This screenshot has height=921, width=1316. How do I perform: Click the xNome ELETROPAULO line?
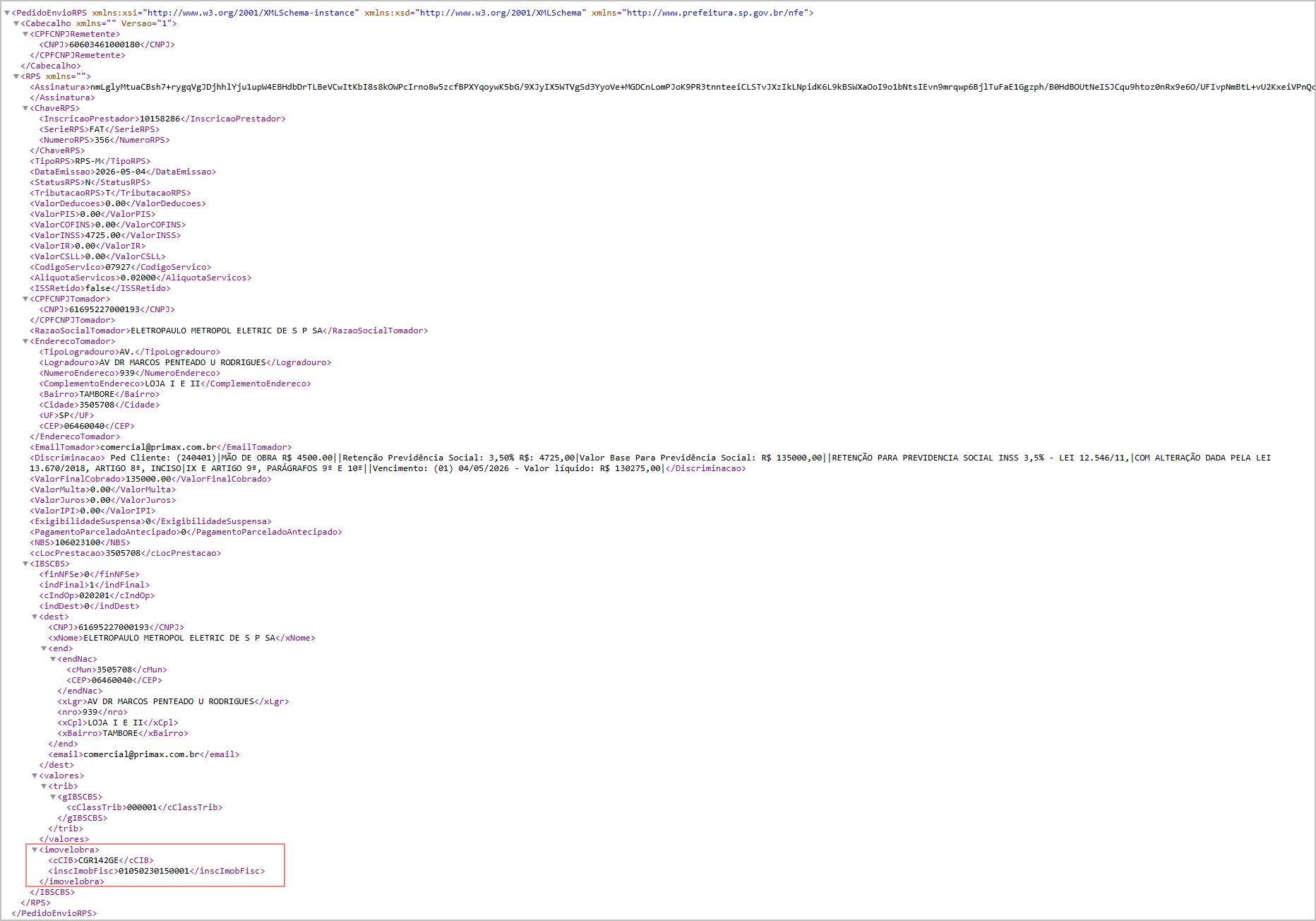point(182,638)
